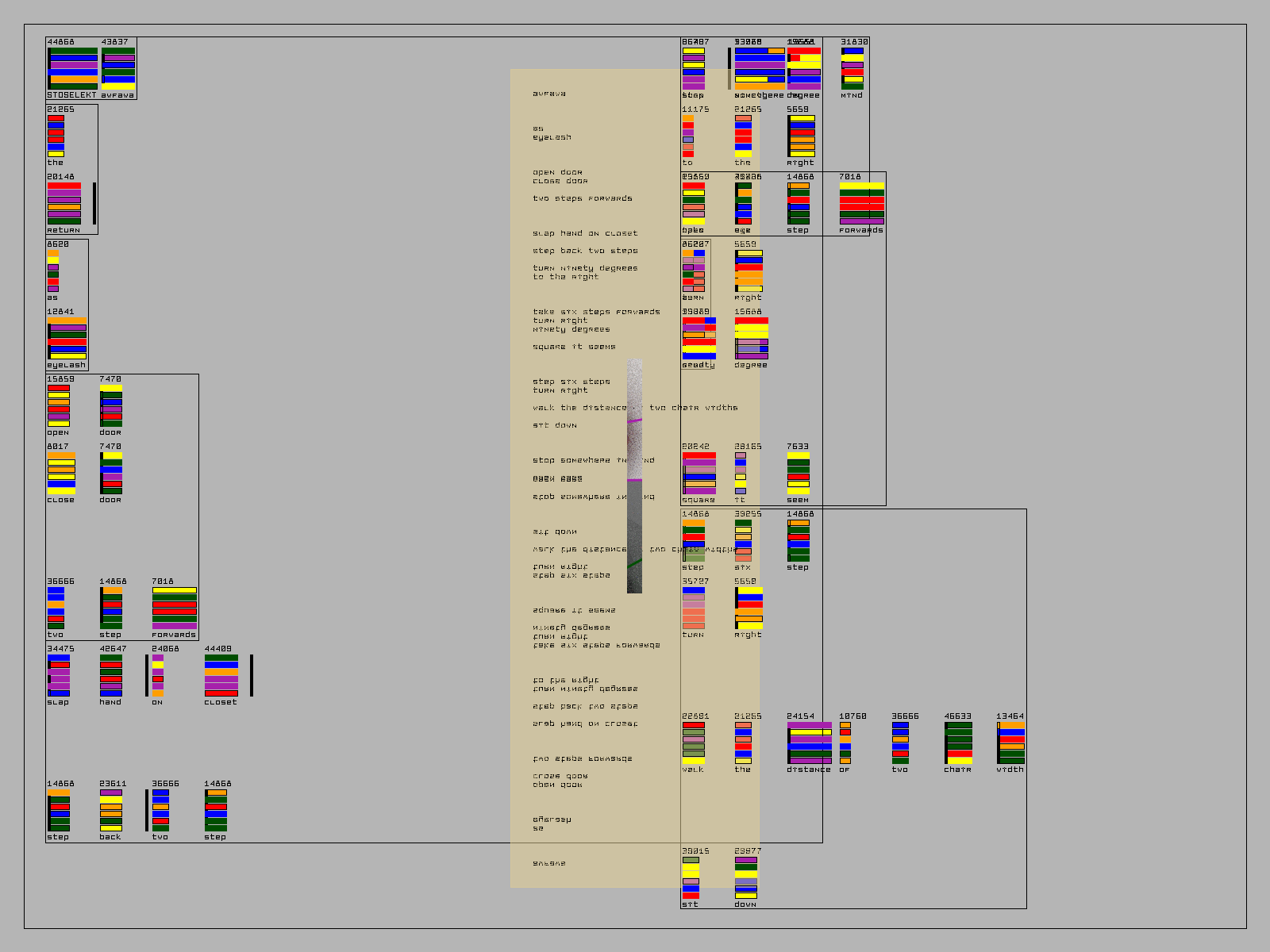
Task: Select the 'down' block numbered 29877
Action: 746,877
